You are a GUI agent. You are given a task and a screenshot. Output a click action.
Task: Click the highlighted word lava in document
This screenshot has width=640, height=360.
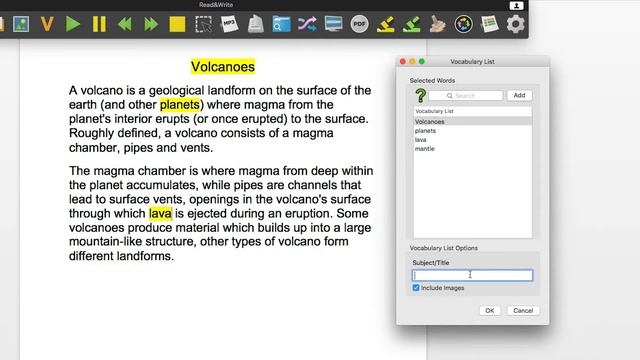160,213
